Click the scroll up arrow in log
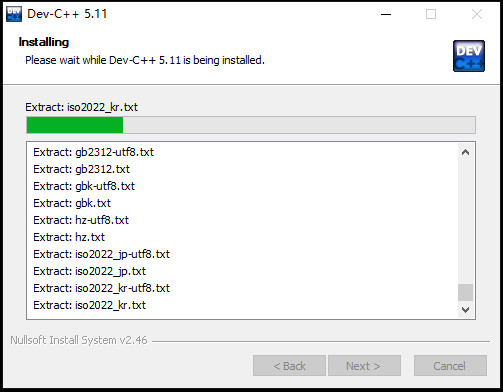The height and width of the screenshot is (392, 503). tap(465, 152)
